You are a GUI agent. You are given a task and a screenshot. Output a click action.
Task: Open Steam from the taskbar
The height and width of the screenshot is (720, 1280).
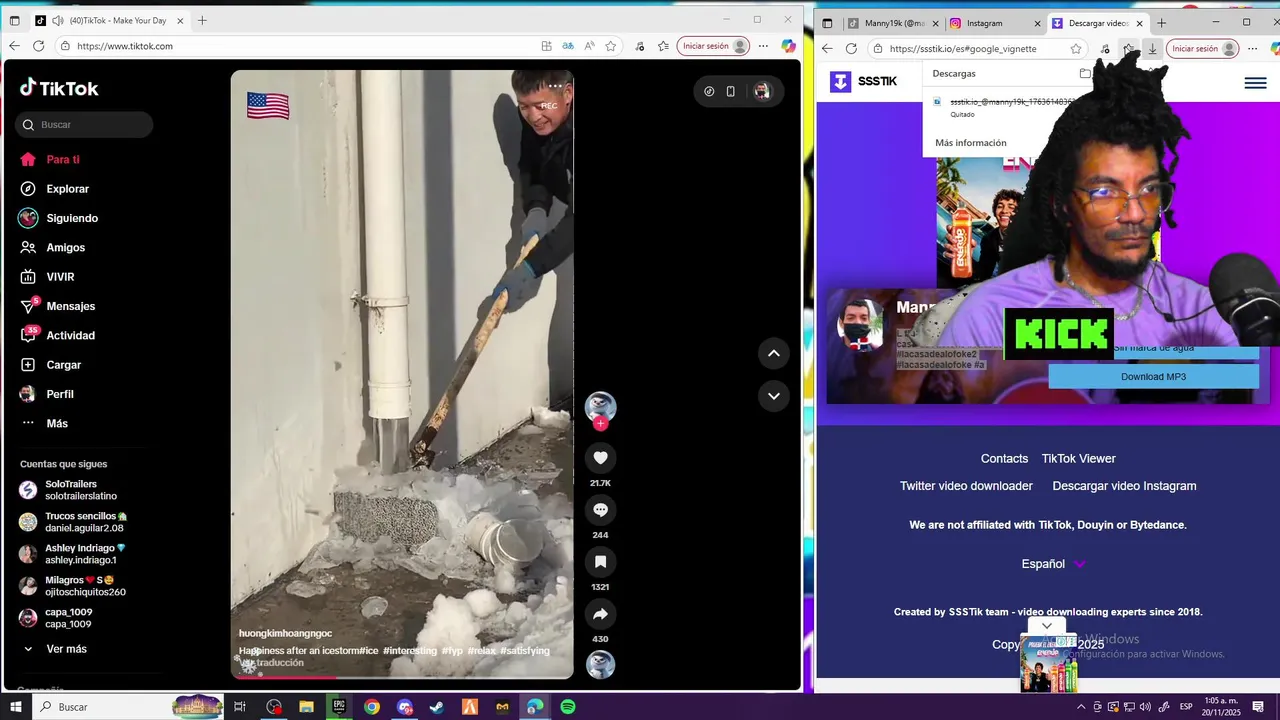(437, 707)
